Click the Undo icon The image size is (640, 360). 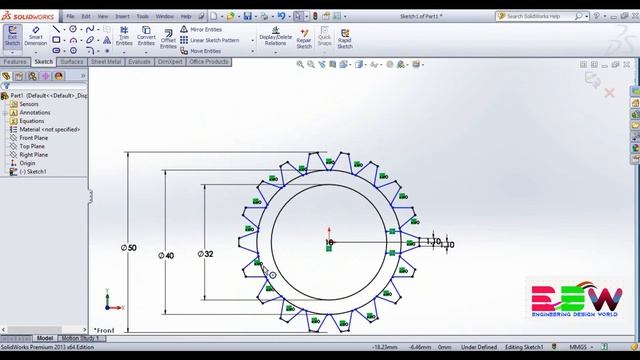click(x=281, y=16)
